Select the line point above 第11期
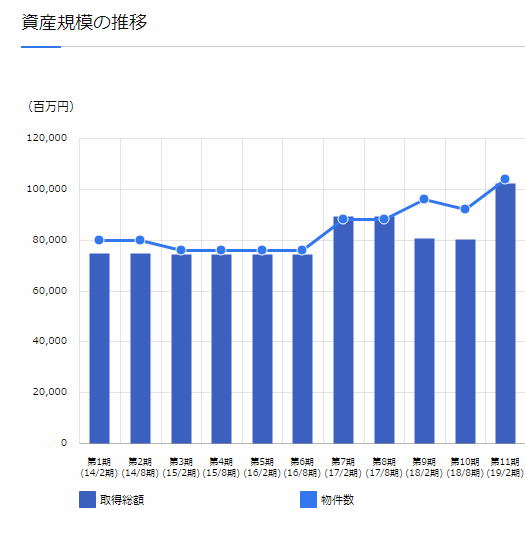The height and width of the screenshot is (535, 525). click(x=505, y=179)
